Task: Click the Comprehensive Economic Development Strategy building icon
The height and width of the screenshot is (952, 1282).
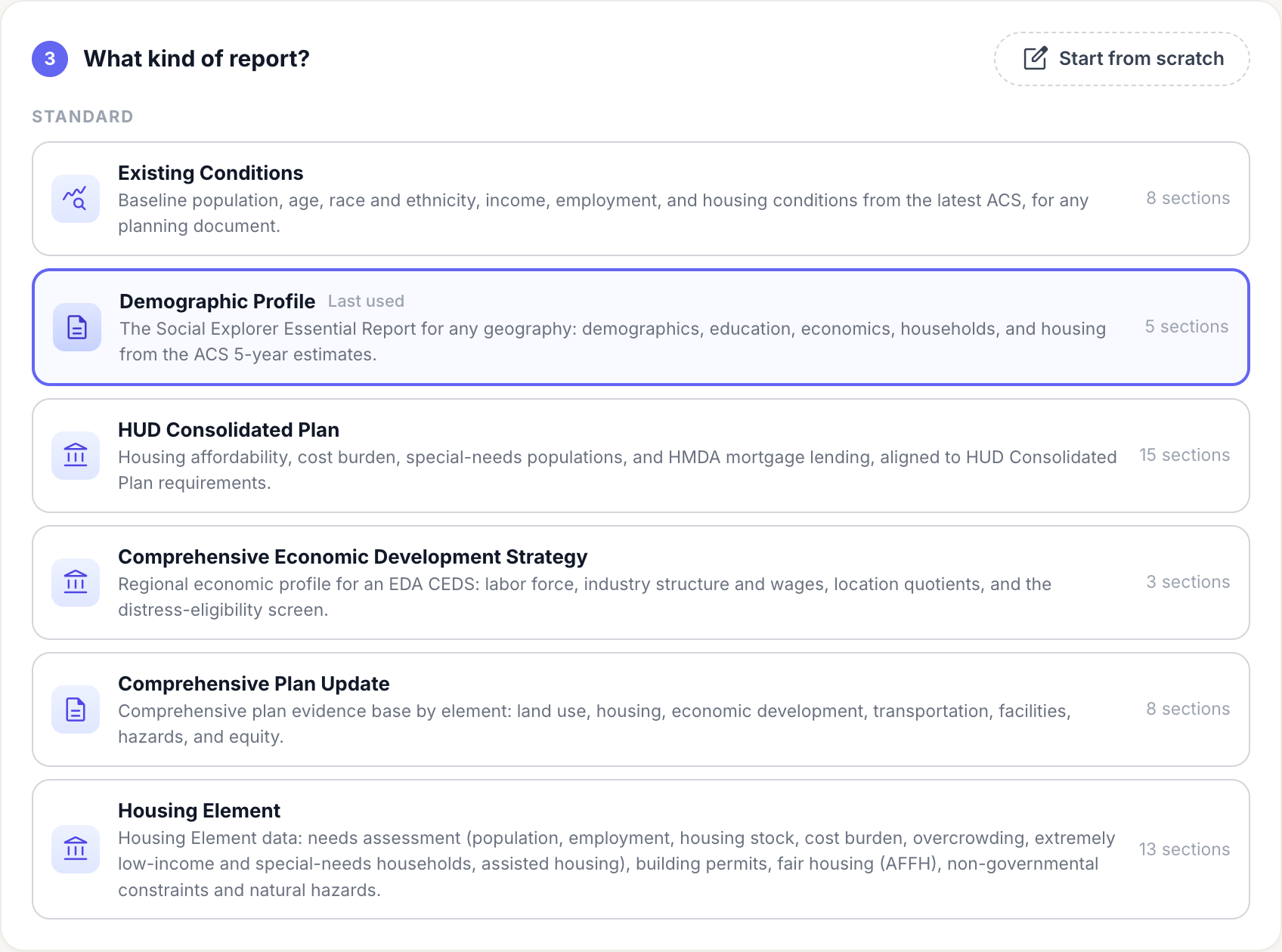Action: coord(76,583)
